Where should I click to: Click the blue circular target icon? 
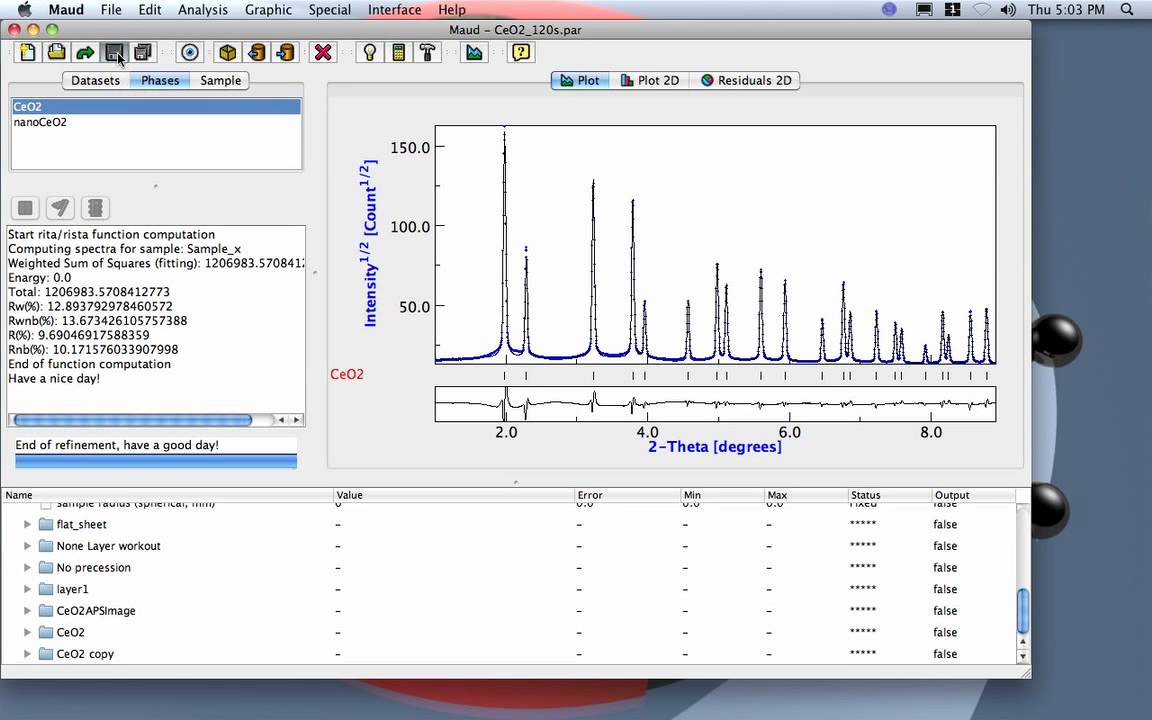pyautogui.click(x=190, y=52)
